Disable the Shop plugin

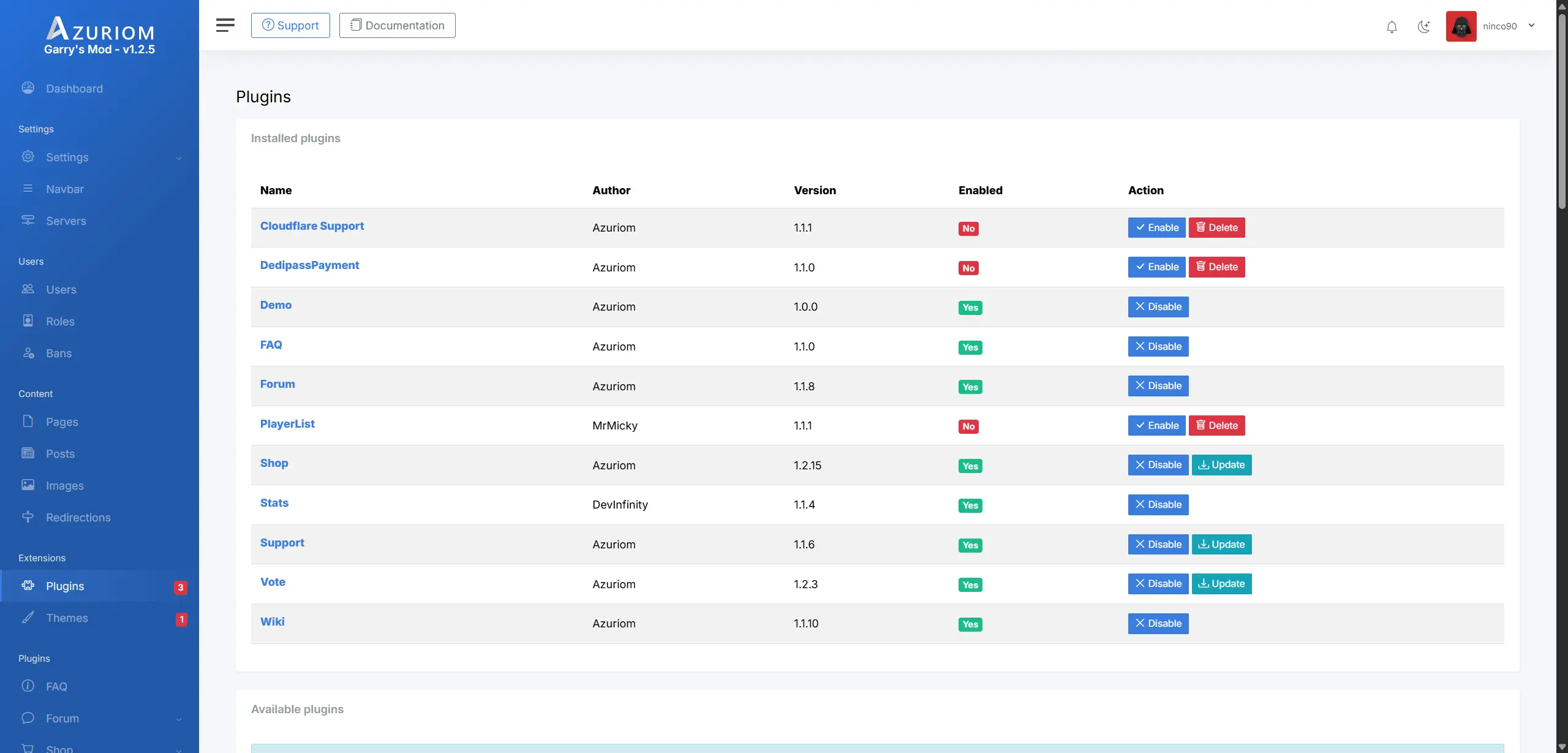point(1158,464)
